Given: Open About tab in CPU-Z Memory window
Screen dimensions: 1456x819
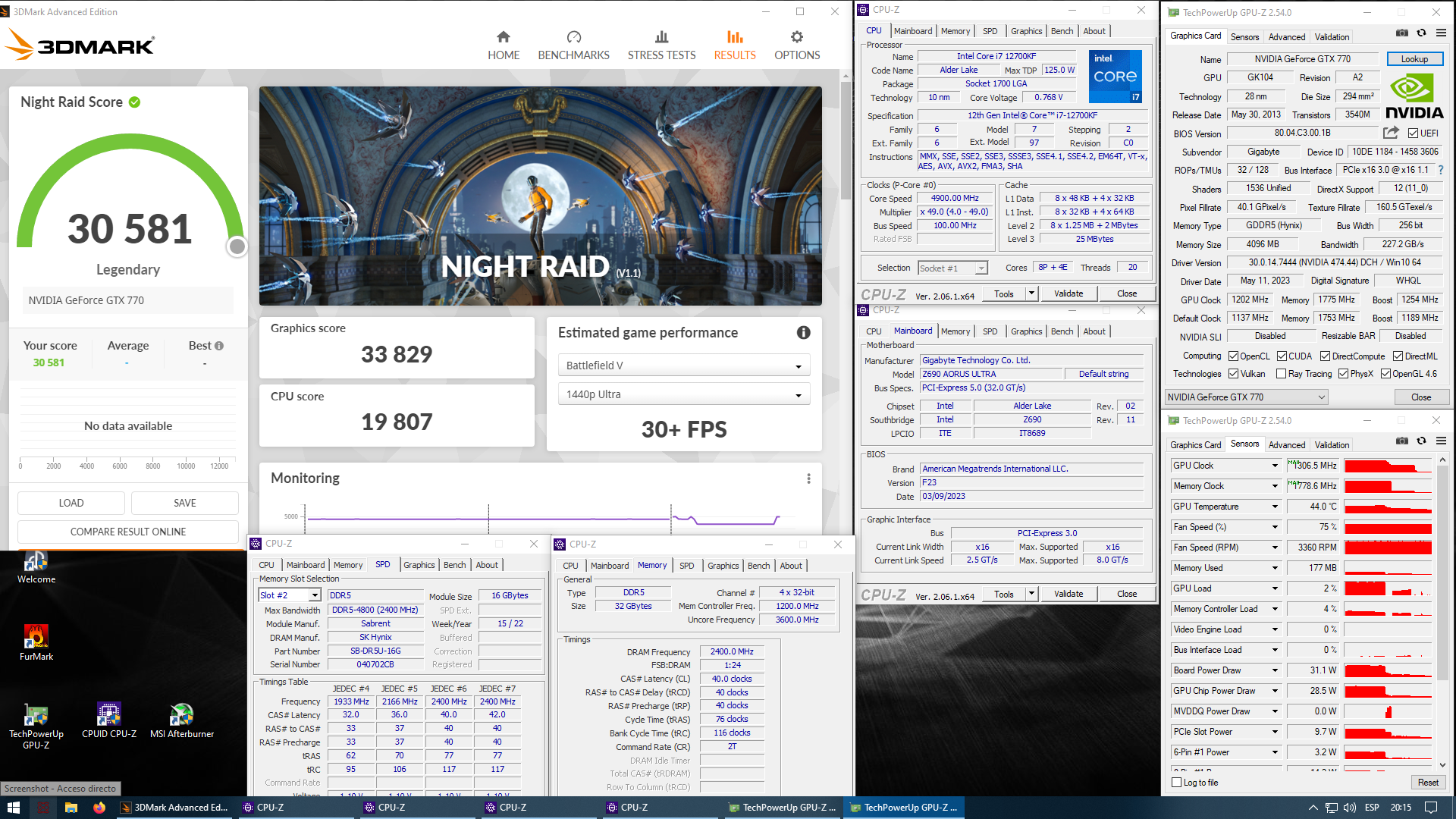Looking at the screenshot, I should (x=791, y=566).
